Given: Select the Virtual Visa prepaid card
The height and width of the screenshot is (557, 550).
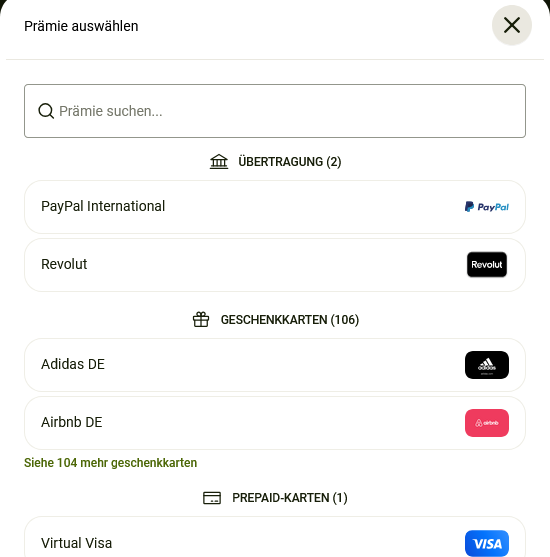Looking at the screenshot, I should click(x=275, y=537).
